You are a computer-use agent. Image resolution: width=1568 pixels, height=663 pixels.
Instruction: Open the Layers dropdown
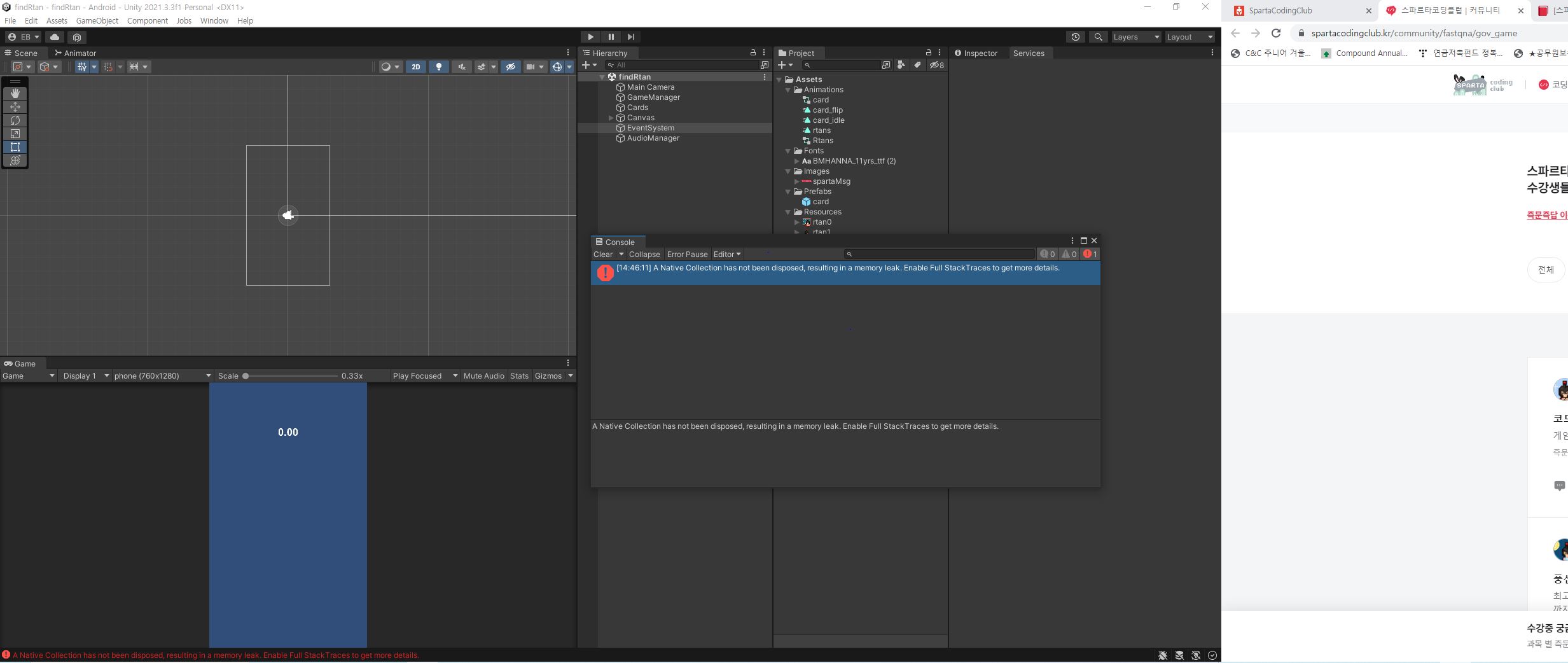click(x=1136, y=37)
